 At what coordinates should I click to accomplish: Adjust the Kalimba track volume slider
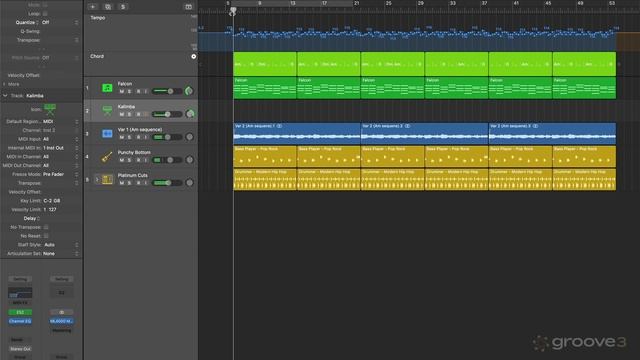[x=167, y=114]
